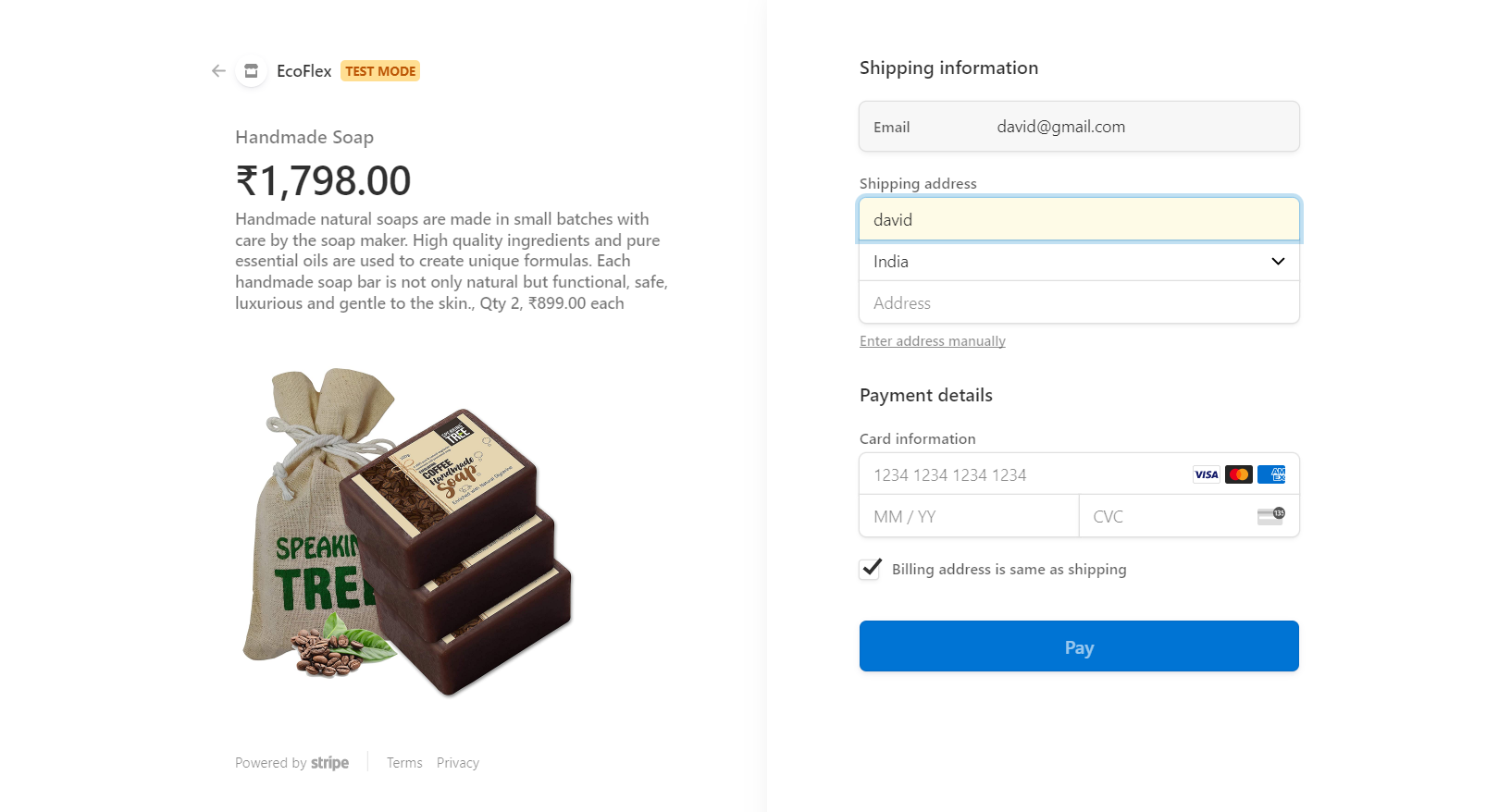The image size is (1511, 812).
Task: Click the TEST MODE badge
Action: [380, 71]
